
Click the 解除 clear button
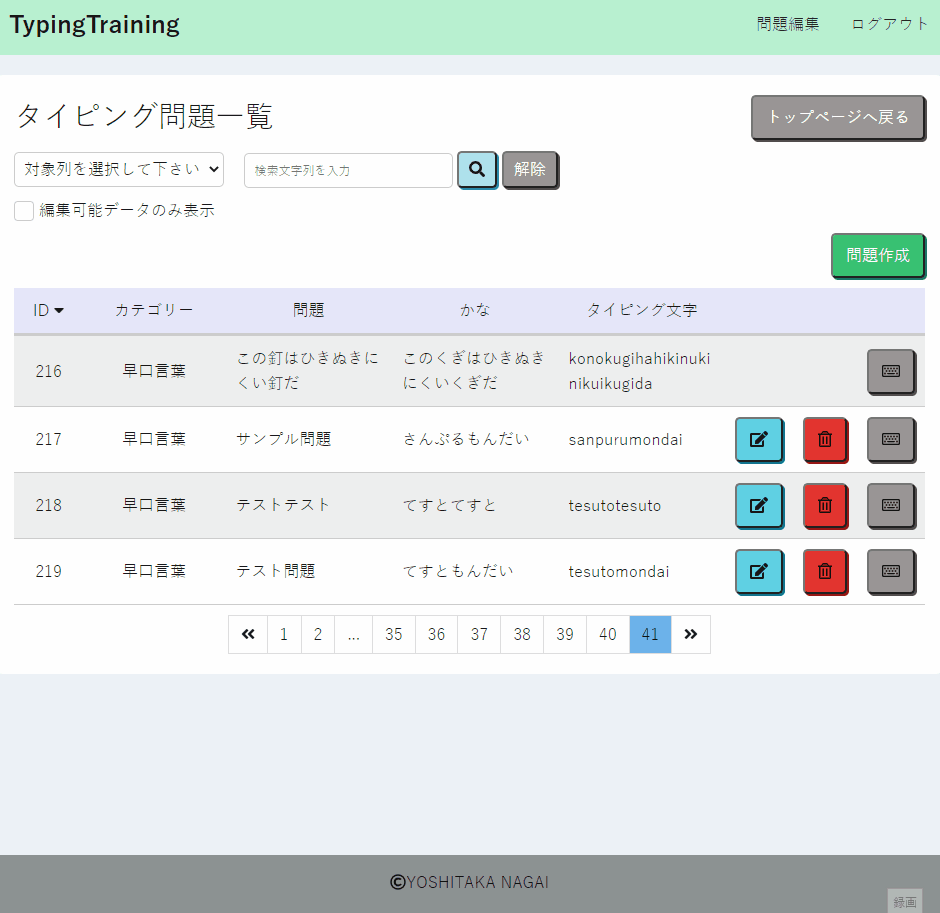(x=530, y=170)
